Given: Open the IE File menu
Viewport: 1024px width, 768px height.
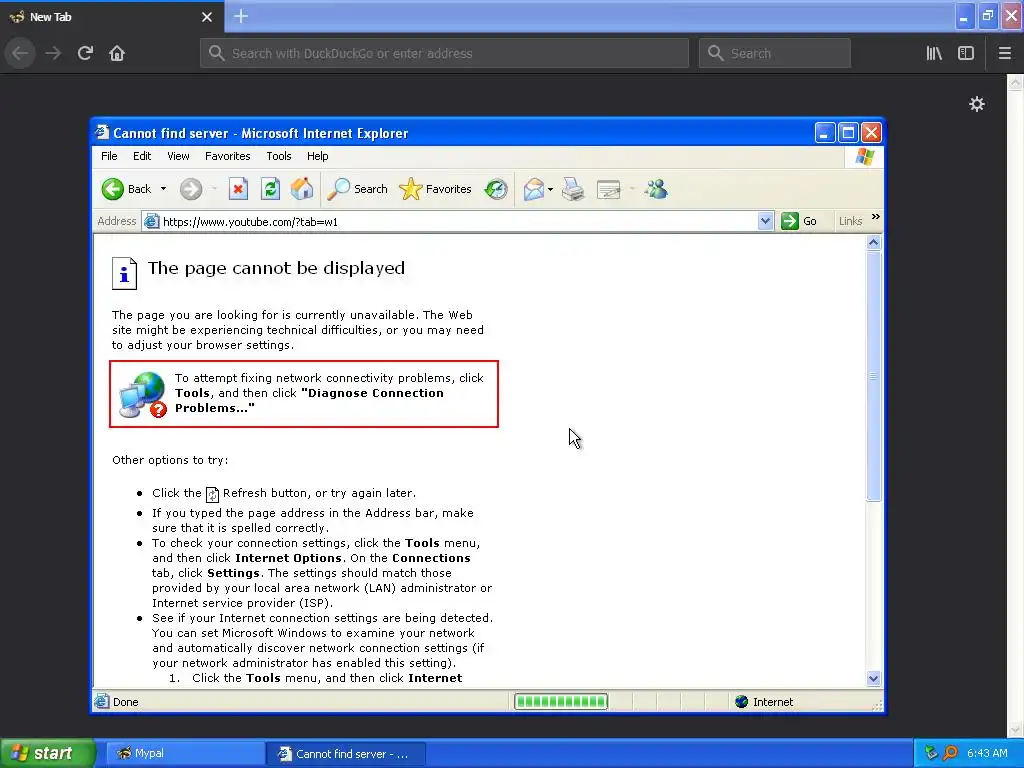Looking at the screenshot, I should point(109,156).
